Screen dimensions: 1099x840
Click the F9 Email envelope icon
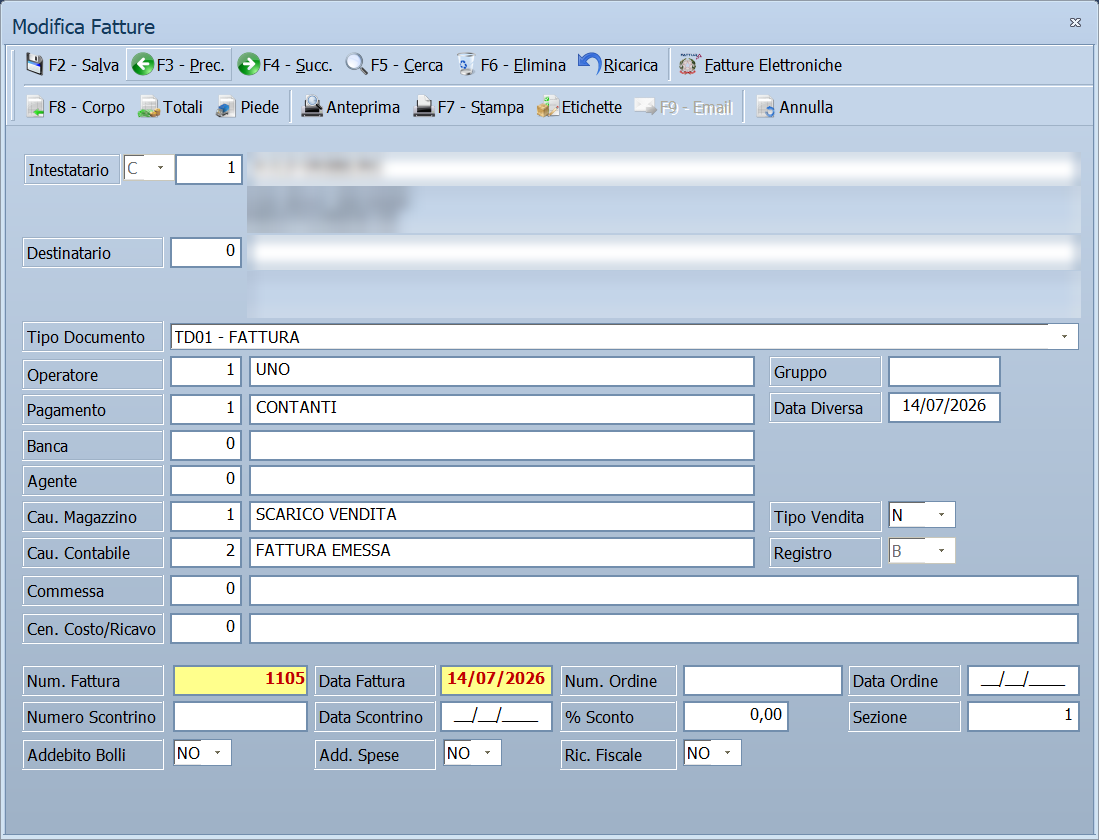tap(645, 107)
